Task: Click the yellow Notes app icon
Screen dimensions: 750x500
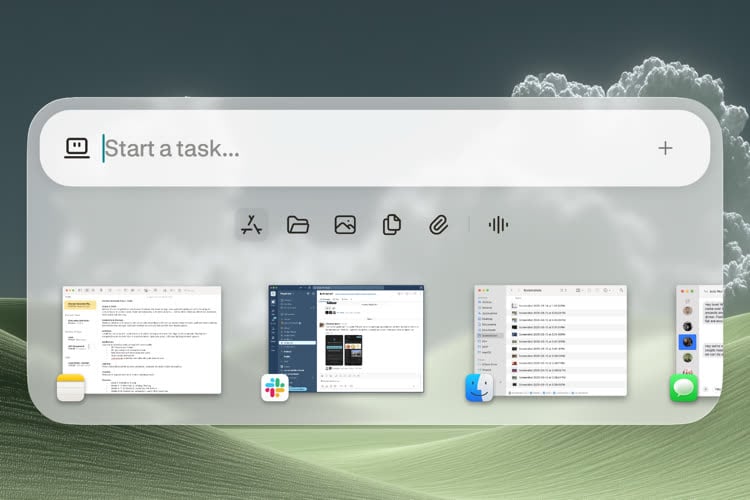Action: click(70, 388)
